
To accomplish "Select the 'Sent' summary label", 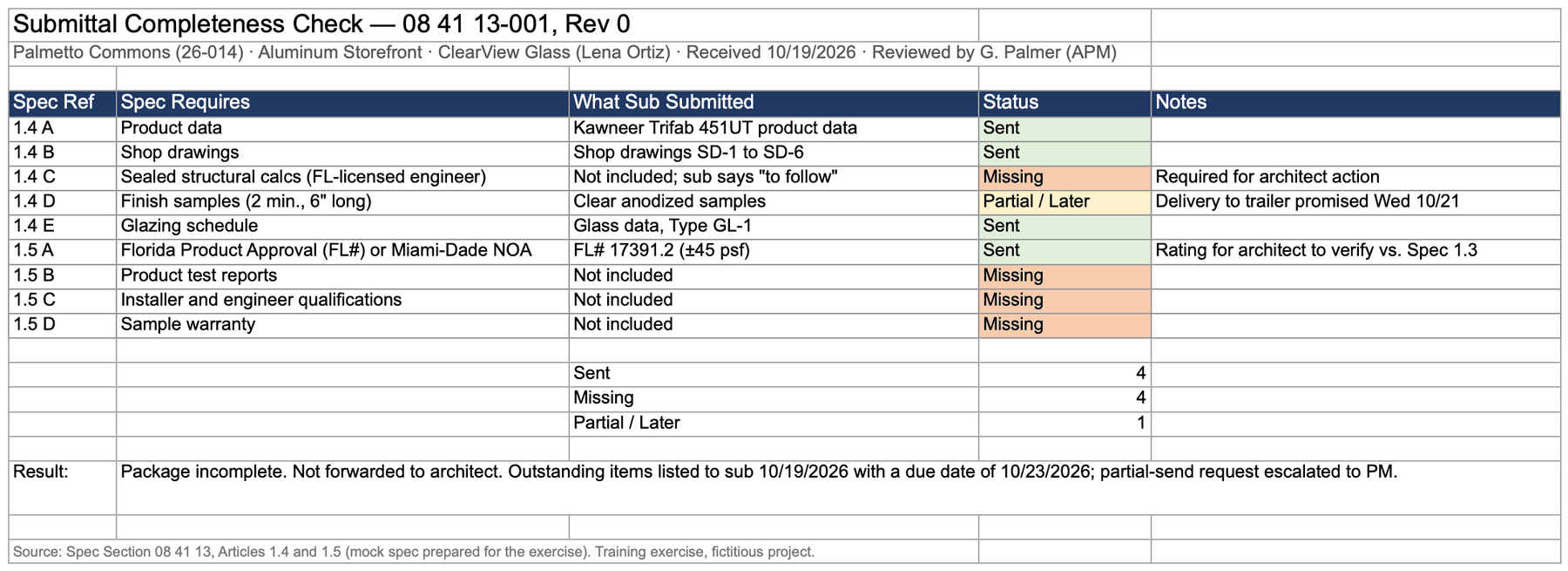I will pyautogui.click(x=774, y=374).
